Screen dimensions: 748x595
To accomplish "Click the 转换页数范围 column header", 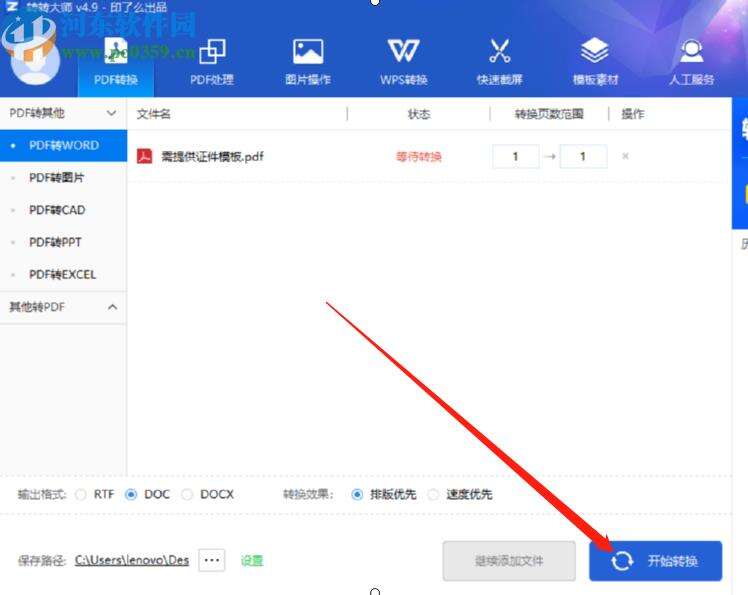I will (x=549, y=114).
